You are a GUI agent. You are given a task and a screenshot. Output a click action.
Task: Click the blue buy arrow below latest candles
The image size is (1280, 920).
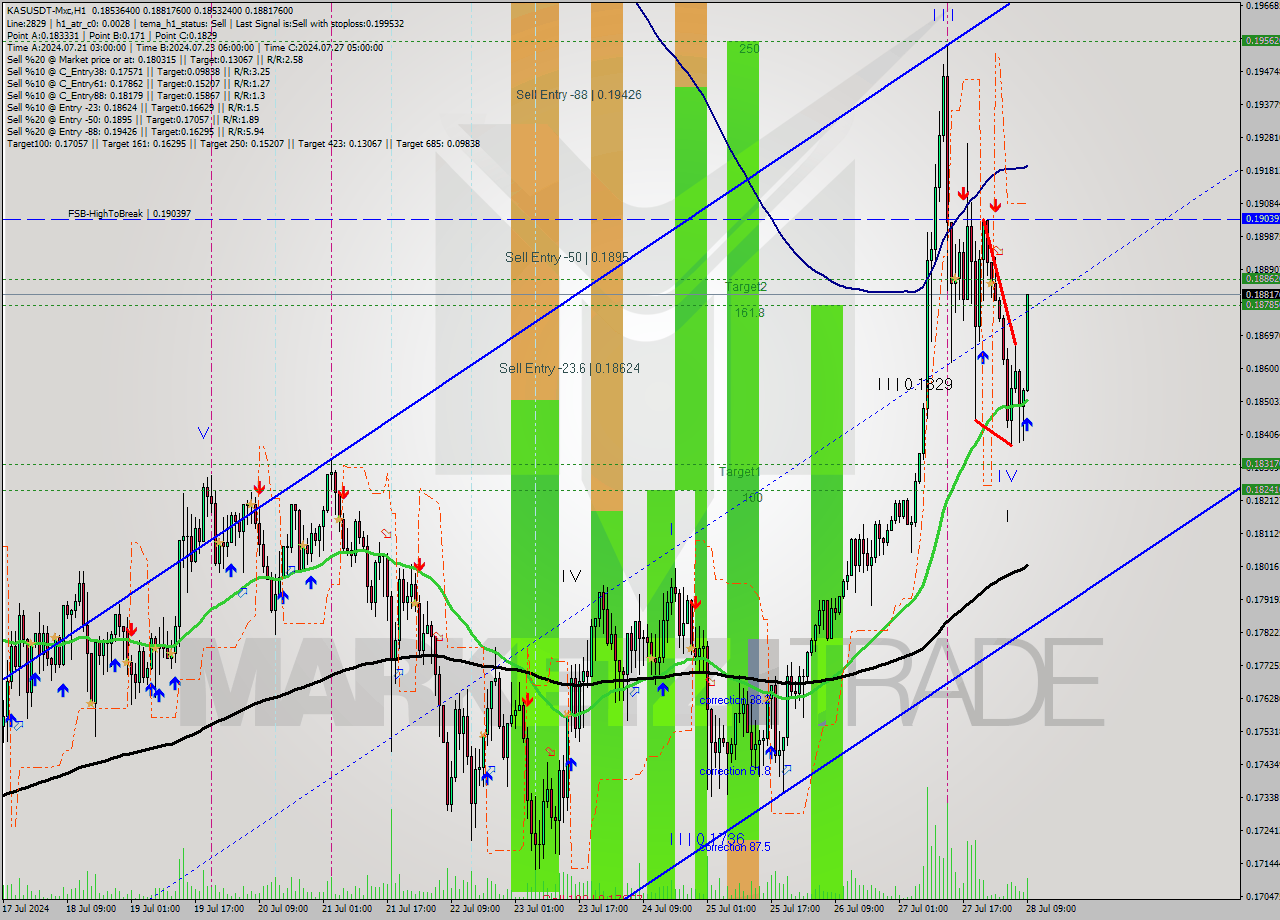point(1027,425)
